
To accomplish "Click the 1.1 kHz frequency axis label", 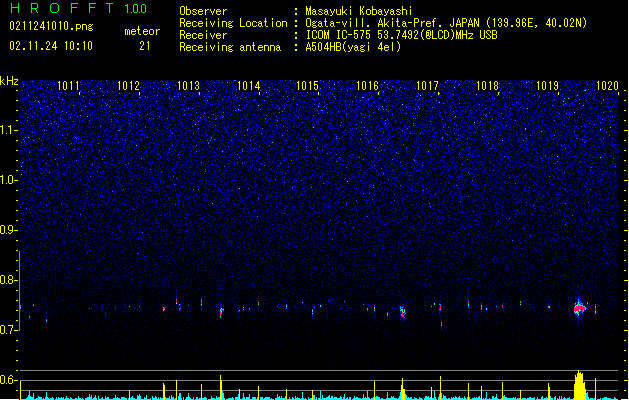I will pos(9,130).
